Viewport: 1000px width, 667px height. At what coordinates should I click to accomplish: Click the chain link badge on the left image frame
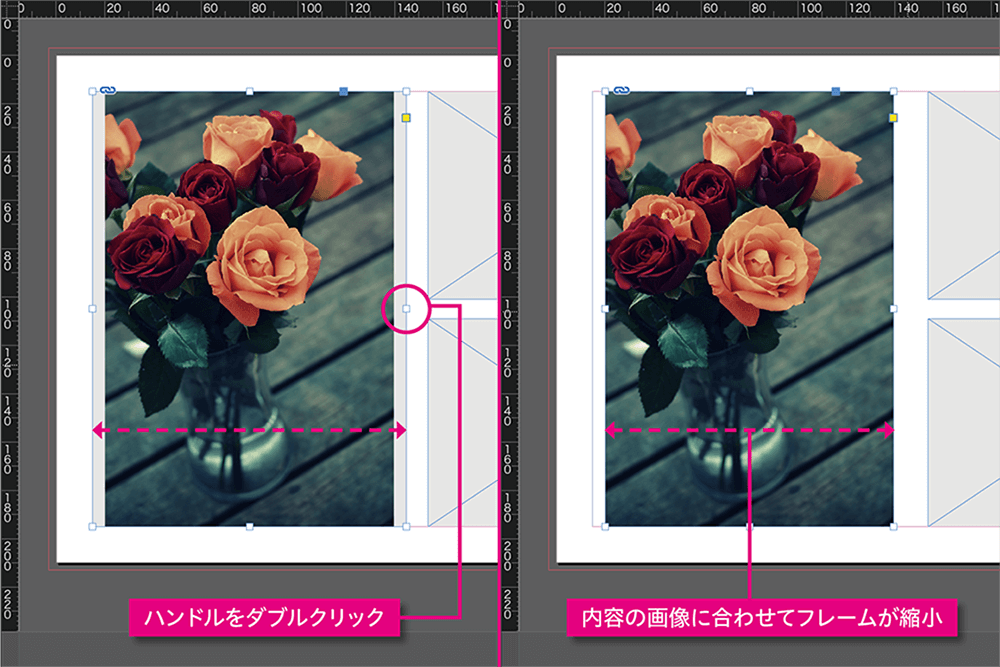[x=106, y=90]
